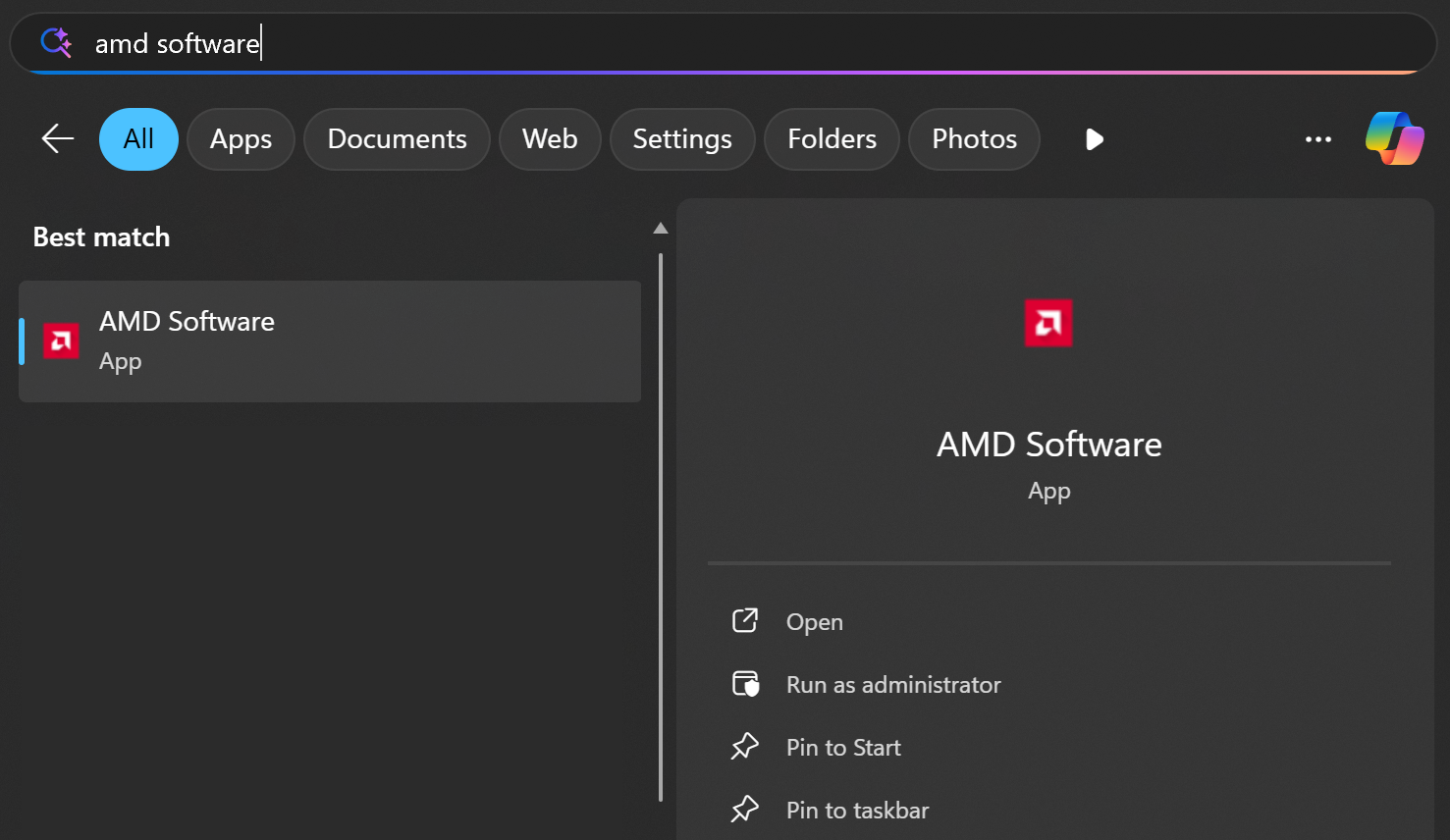Click the Open icon next to Open action
The width and height of the screenshot is (1450, 840).
click(x=745, y=620)
